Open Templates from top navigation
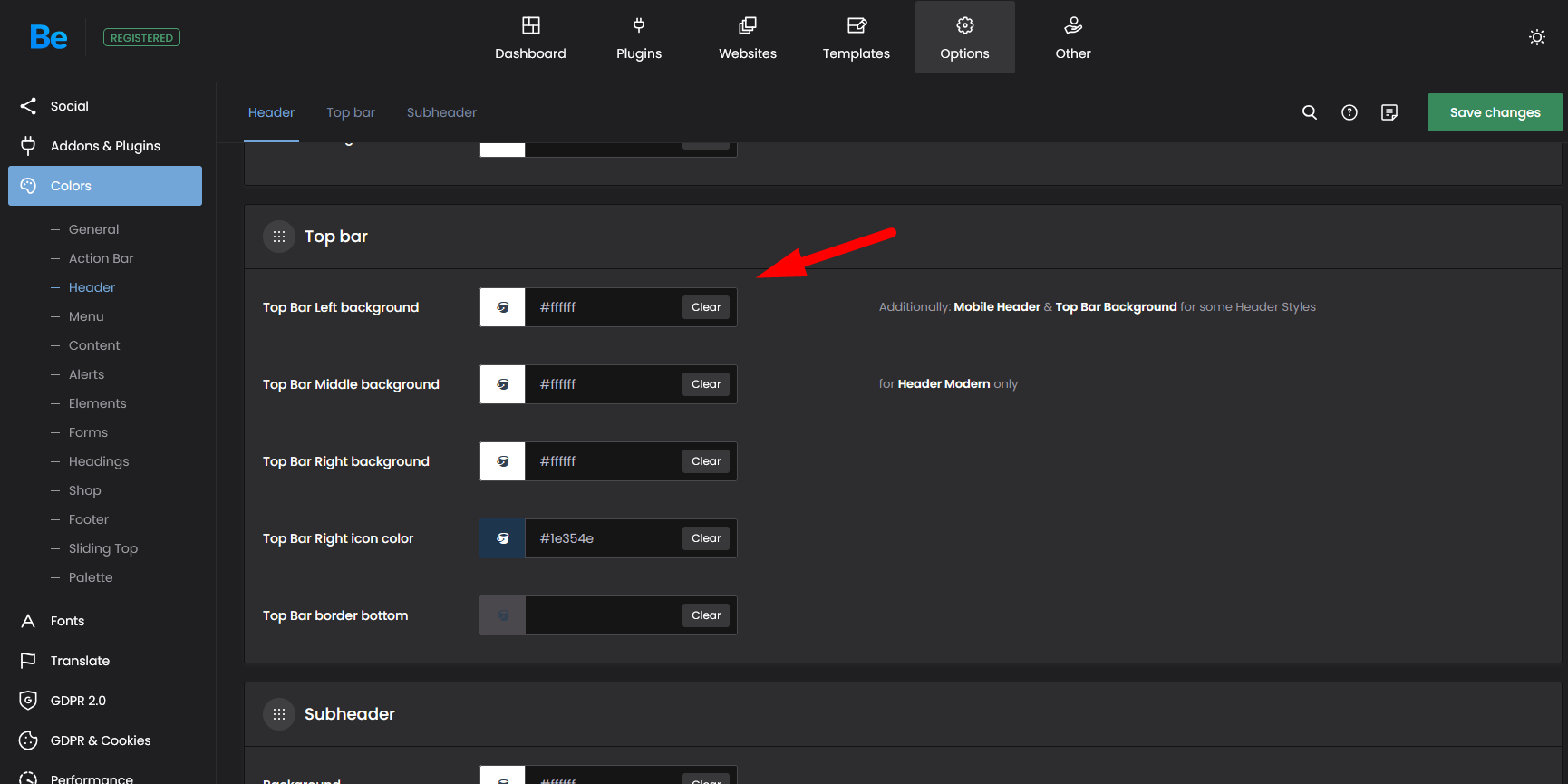The width and height of the screenshot is (1568, 784). [856, 38]
